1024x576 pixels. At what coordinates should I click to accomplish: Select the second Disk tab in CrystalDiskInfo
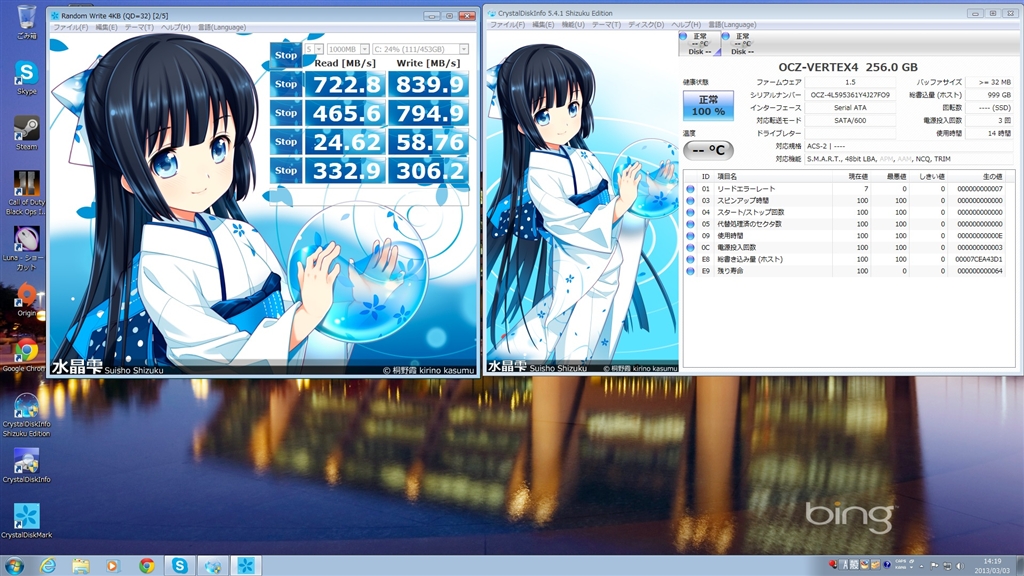pos(743,44)
